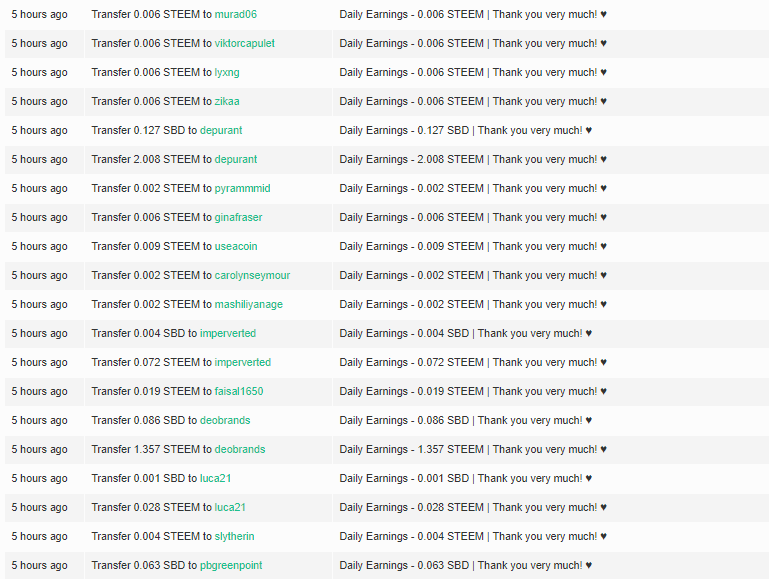The image size is (769, 579).
Task: Select memo 'Daily Earnings - 0.004 SBD'
Action: [x=404, y=333]
